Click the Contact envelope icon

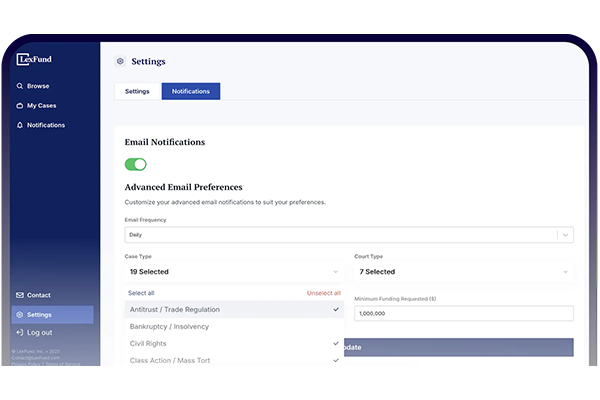(20, 295)
